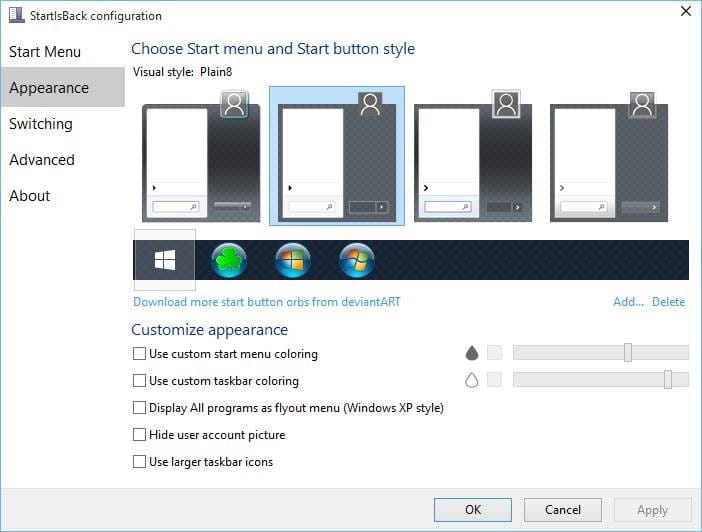Viewport: 702px width, 532px height.
Task: Select the first glossy start menu style thumbnail
Action: click(201, 156)
